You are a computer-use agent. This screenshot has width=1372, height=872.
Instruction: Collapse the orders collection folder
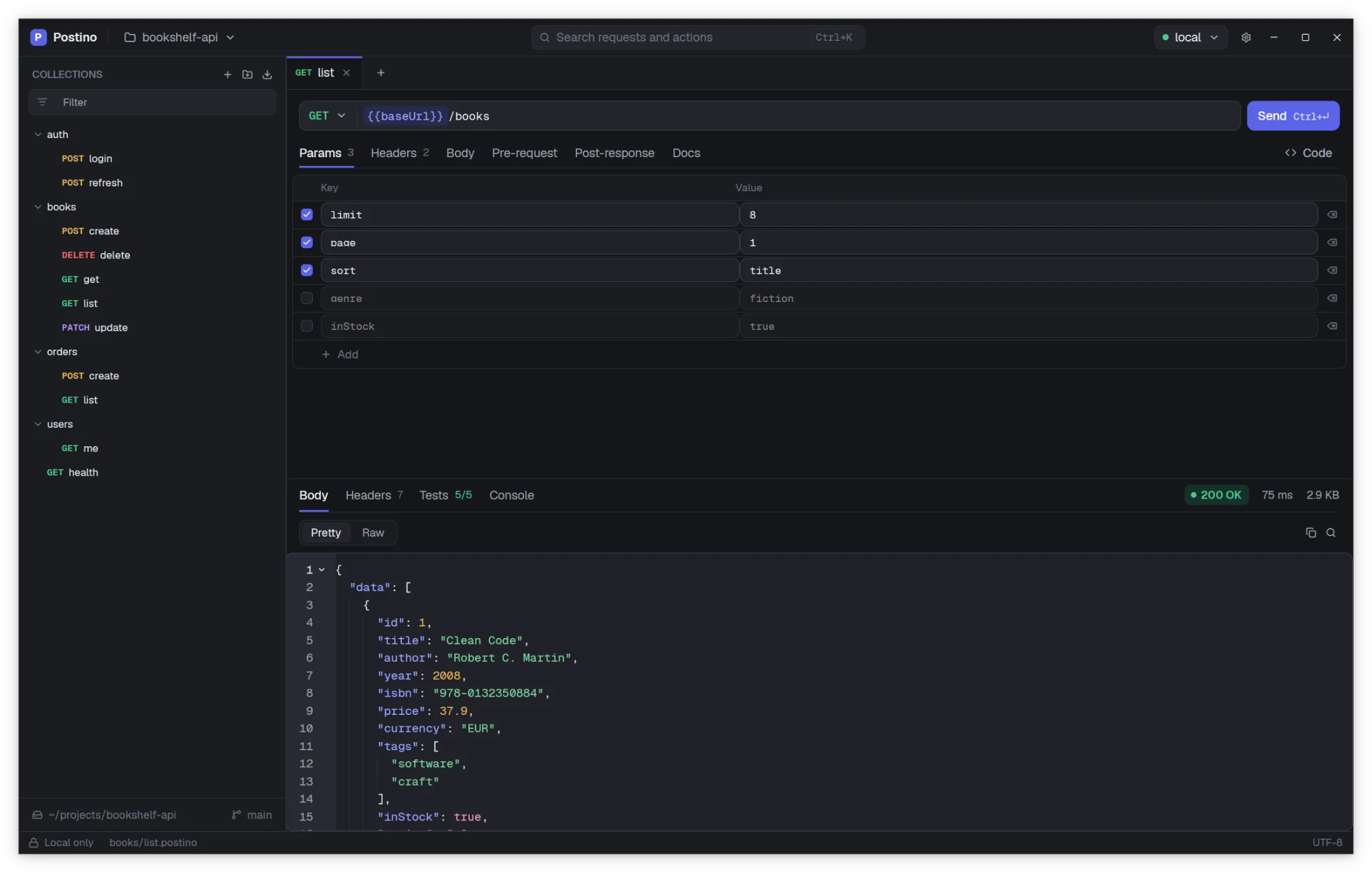[38, 352]
